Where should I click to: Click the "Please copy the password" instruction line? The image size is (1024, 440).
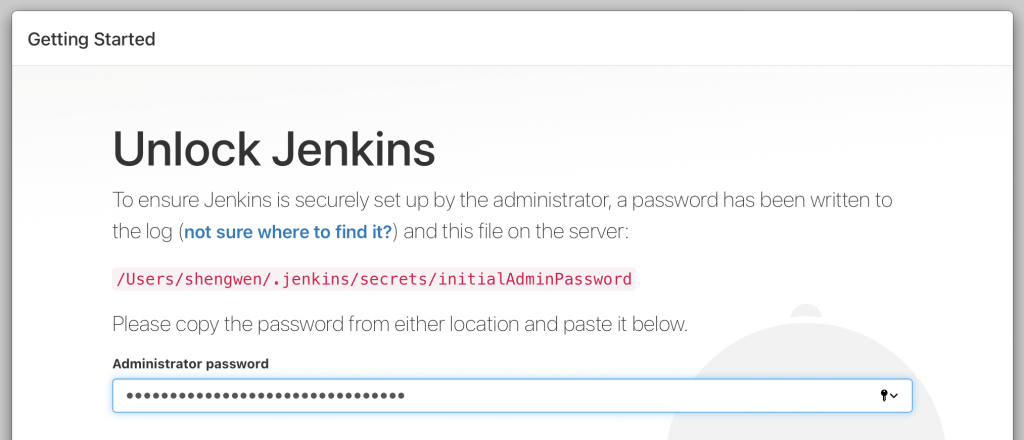(x=400, y=324)
